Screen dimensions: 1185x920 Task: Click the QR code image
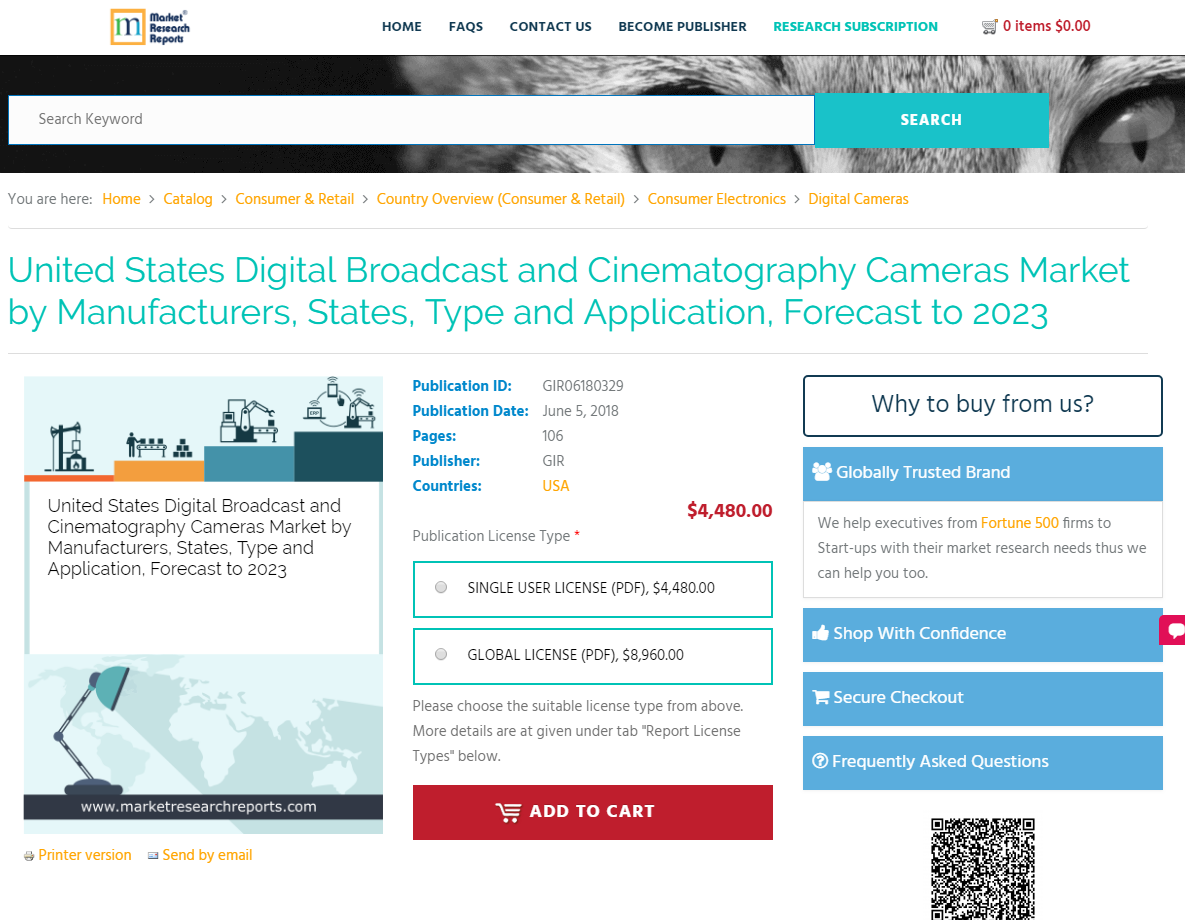(982, 869)
